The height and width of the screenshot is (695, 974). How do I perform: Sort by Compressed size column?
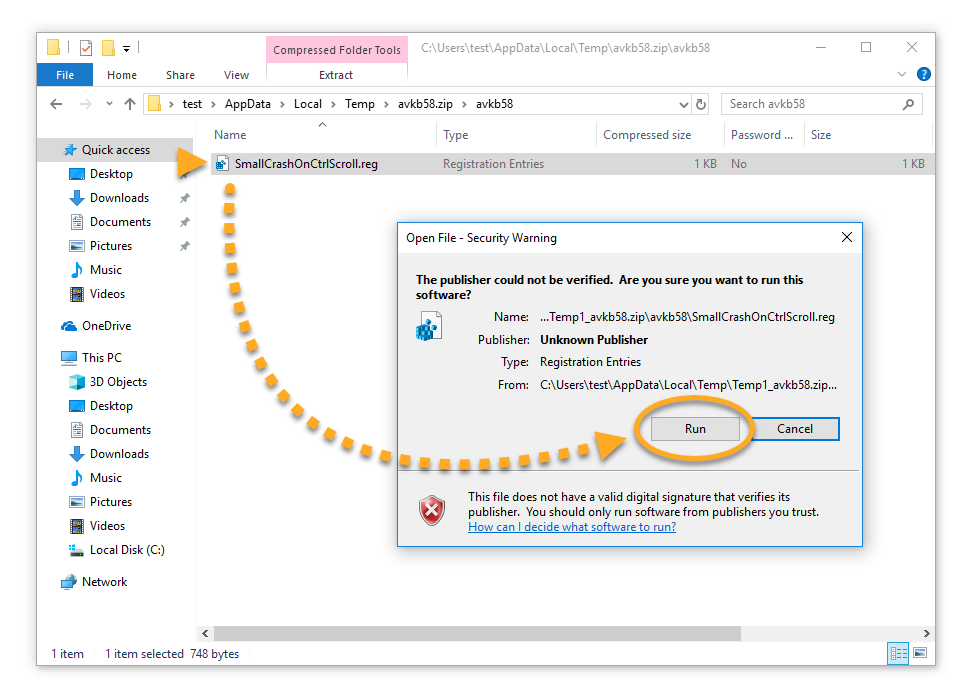coord(660,135)
